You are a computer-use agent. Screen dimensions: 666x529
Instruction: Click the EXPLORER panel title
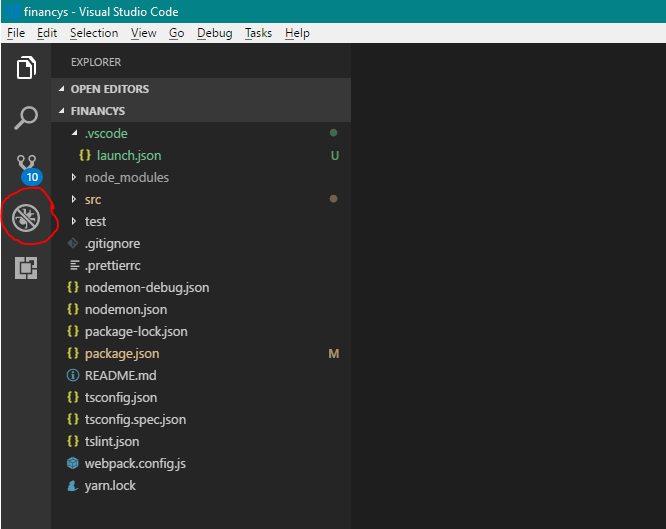coord(96,62)
